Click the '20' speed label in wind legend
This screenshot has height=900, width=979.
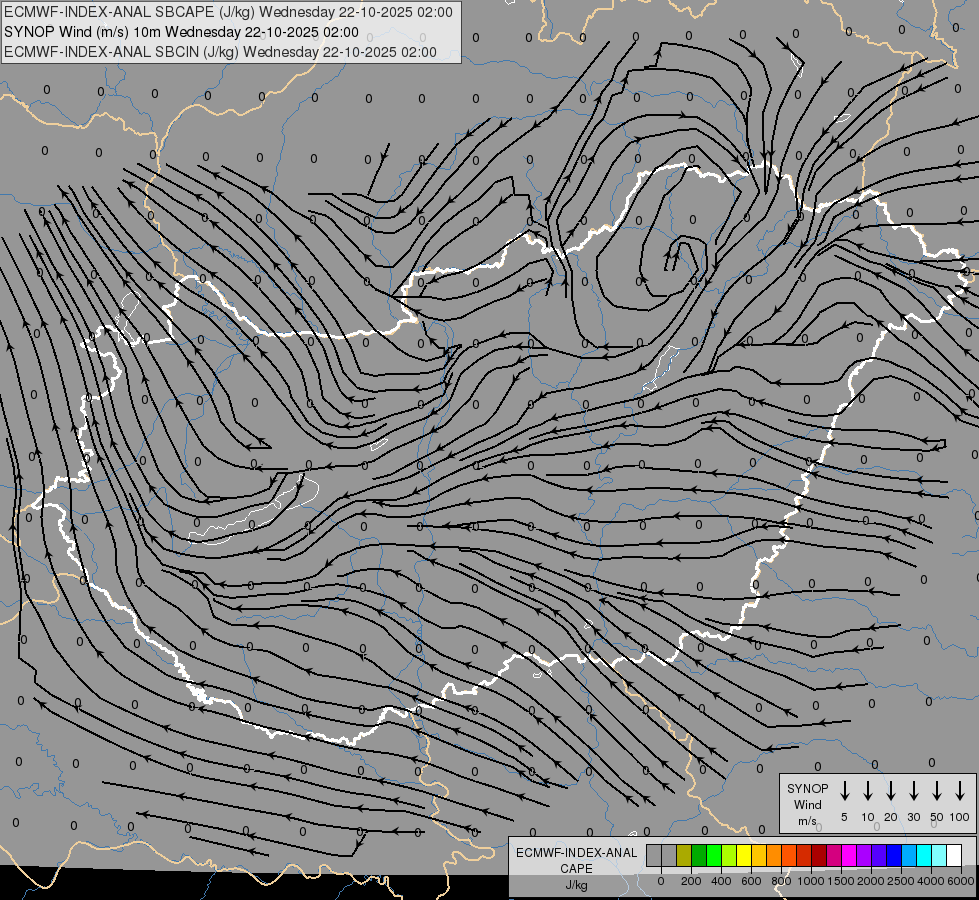pos(891,817)
